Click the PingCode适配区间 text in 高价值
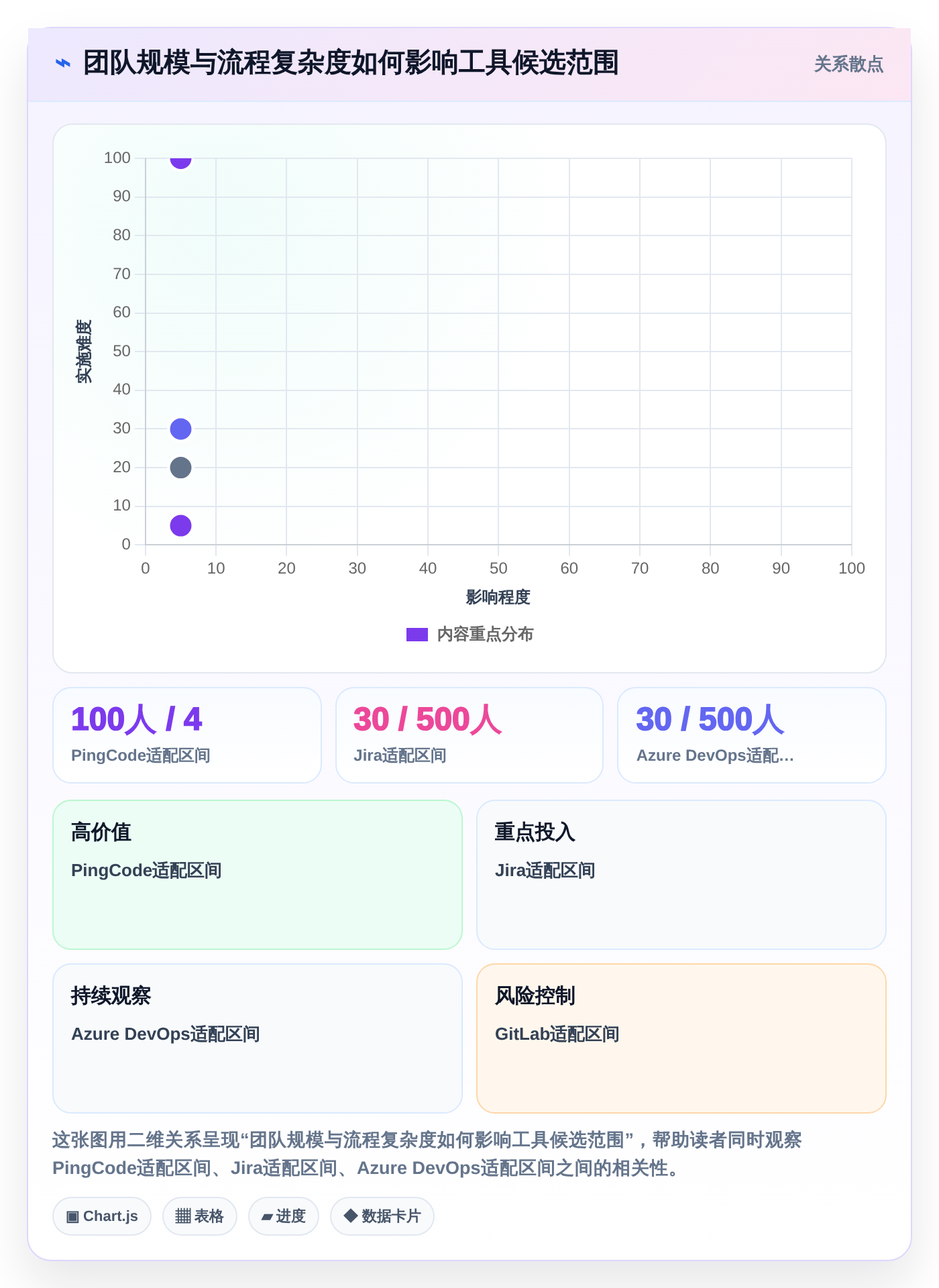The width and height of the screenshot is (939, 1288). (146, 871)
